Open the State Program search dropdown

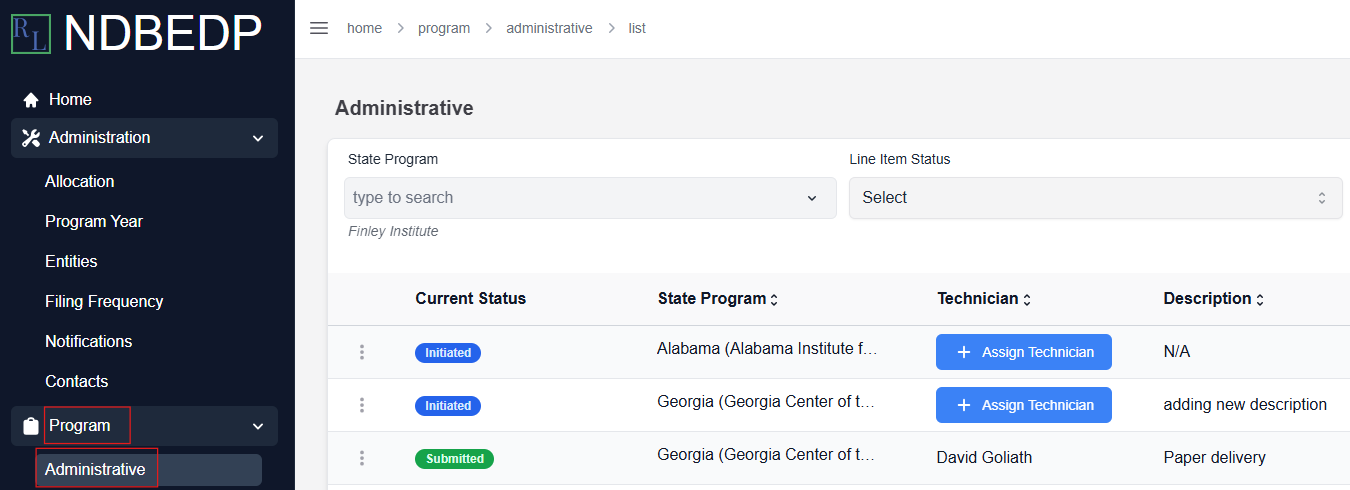click(x=590, y=198)
